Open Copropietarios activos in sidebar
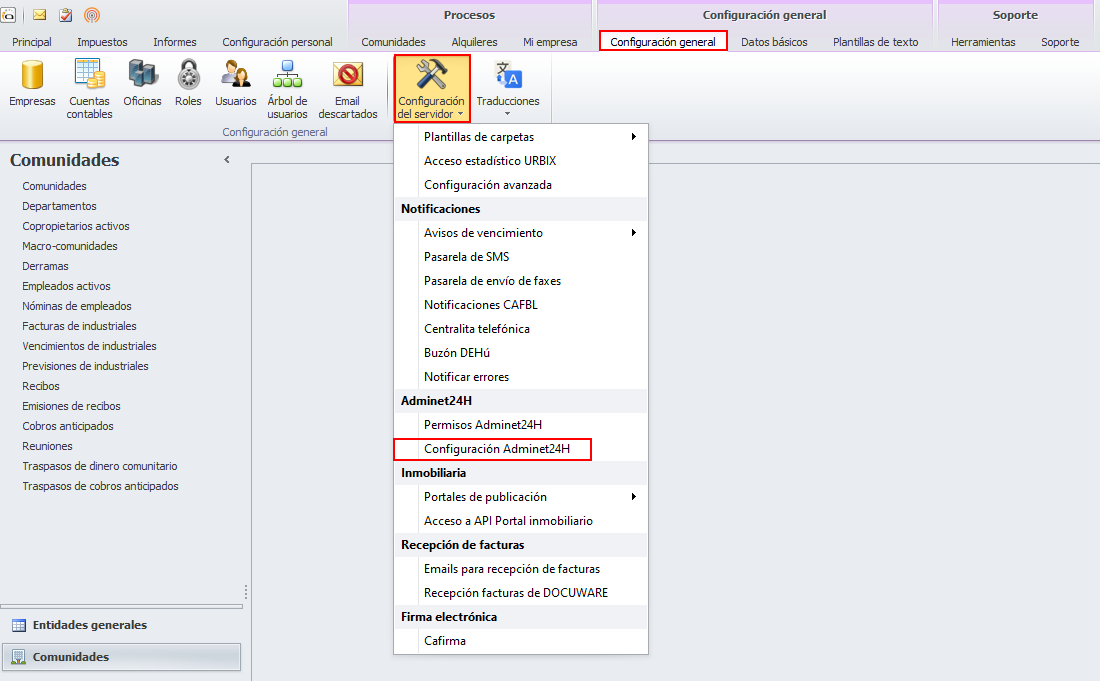The width and height of the screenshot is (1100, 681). click(76, 226)
